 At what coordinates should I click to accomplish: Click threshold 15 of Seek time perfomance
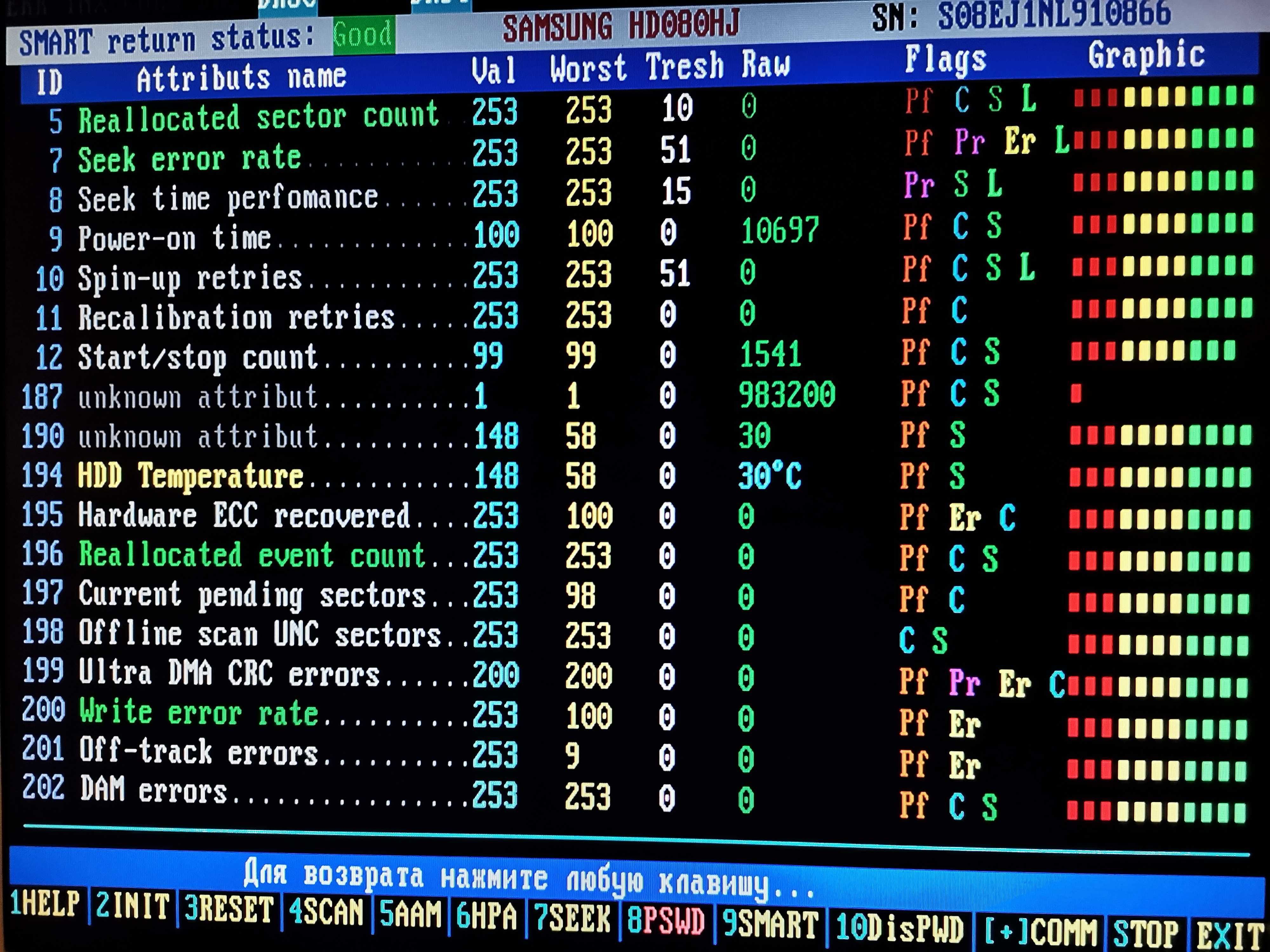tap(676, 191)
